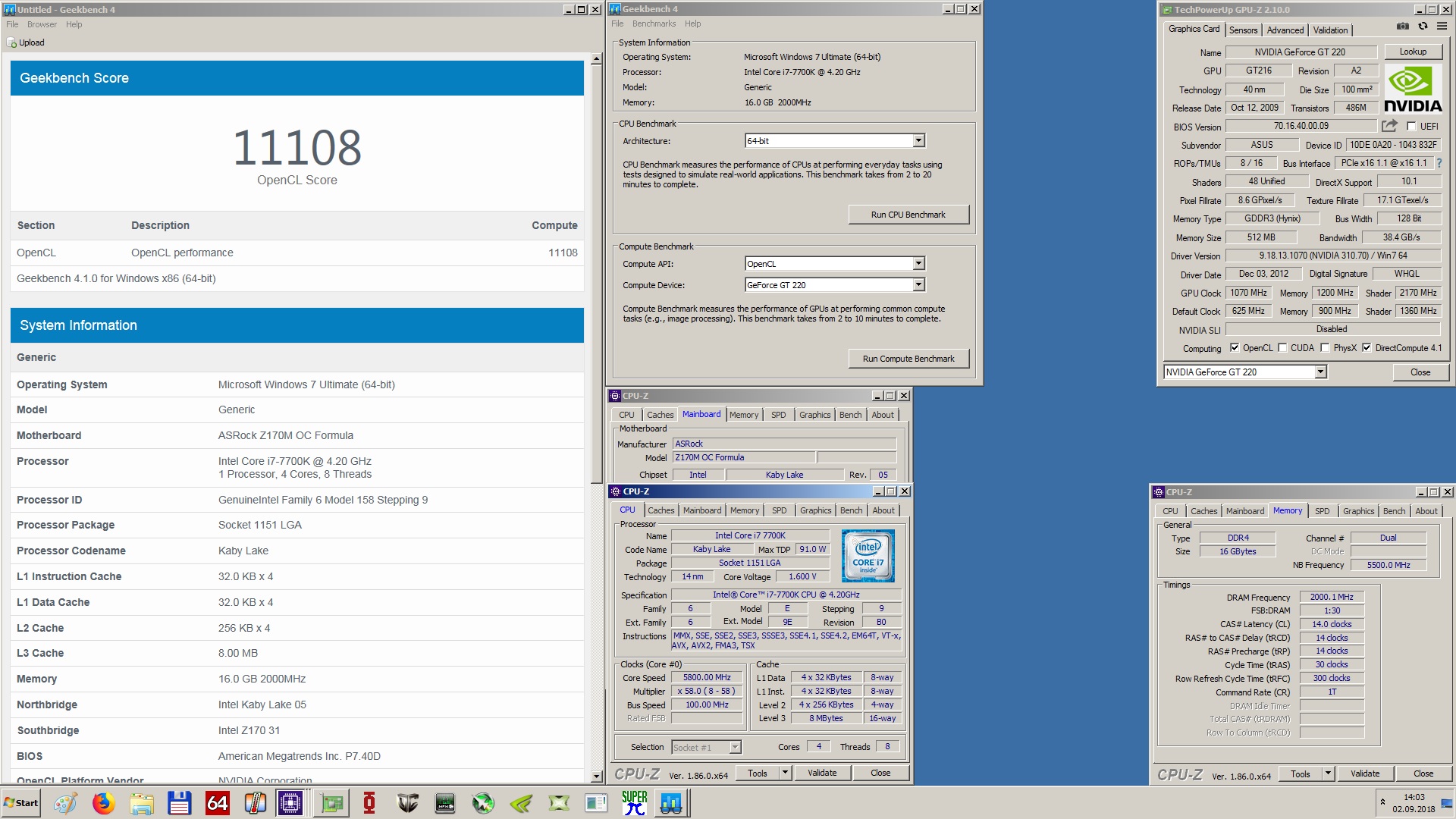
Task: Click GPU-Z camera screenshot icon
Action: (x=1403, y=27)
